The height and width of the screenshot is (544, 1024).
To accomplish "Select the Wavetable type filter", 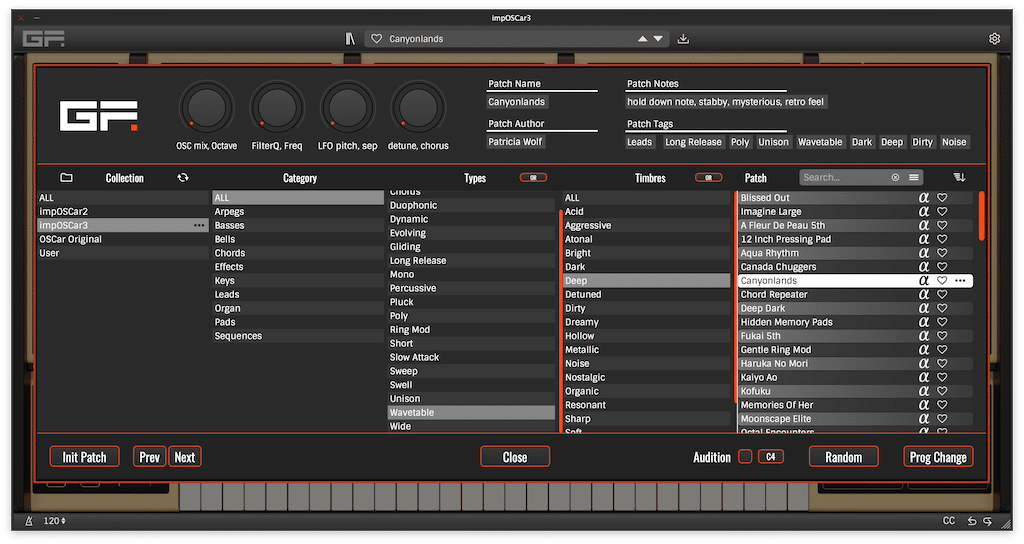I will click(x=470, y=413).
